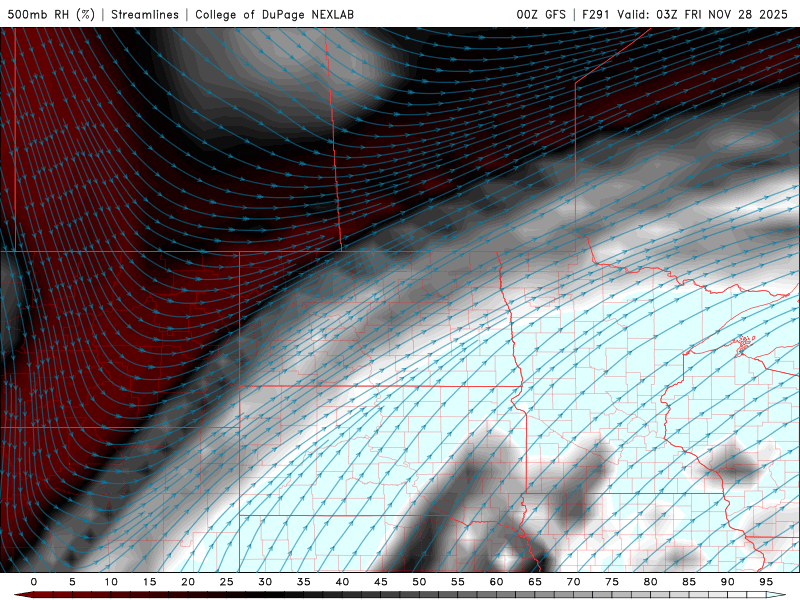Viewport: 800px width, 600px height.
Task: Click the colorbar label "85"
Action: tap(689, 582)
